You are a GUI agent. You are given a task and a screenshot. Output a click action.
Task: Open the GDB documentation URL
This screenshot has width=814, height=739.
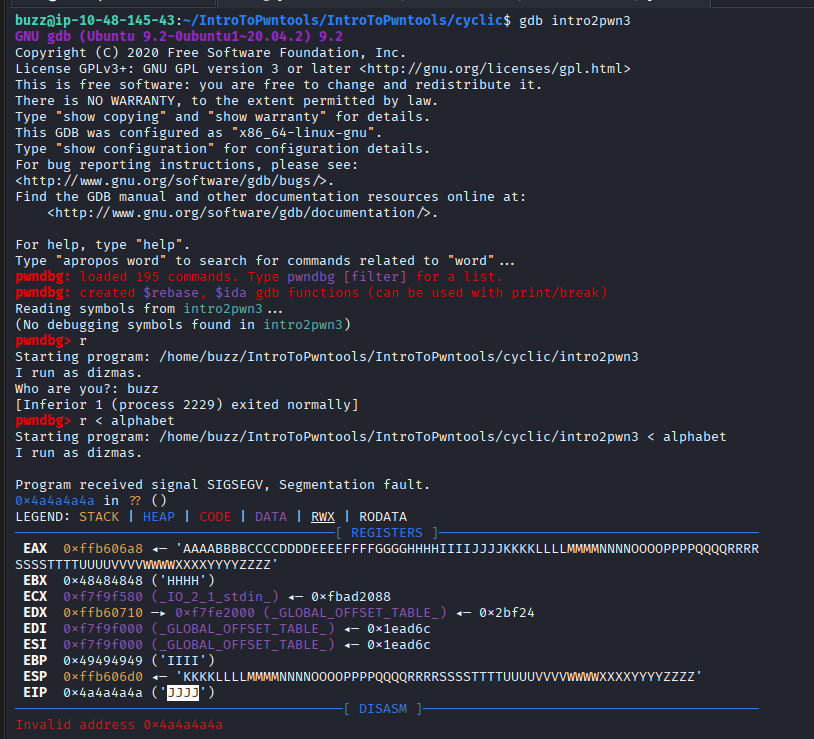pyautogui.click(x=246, y=213)
